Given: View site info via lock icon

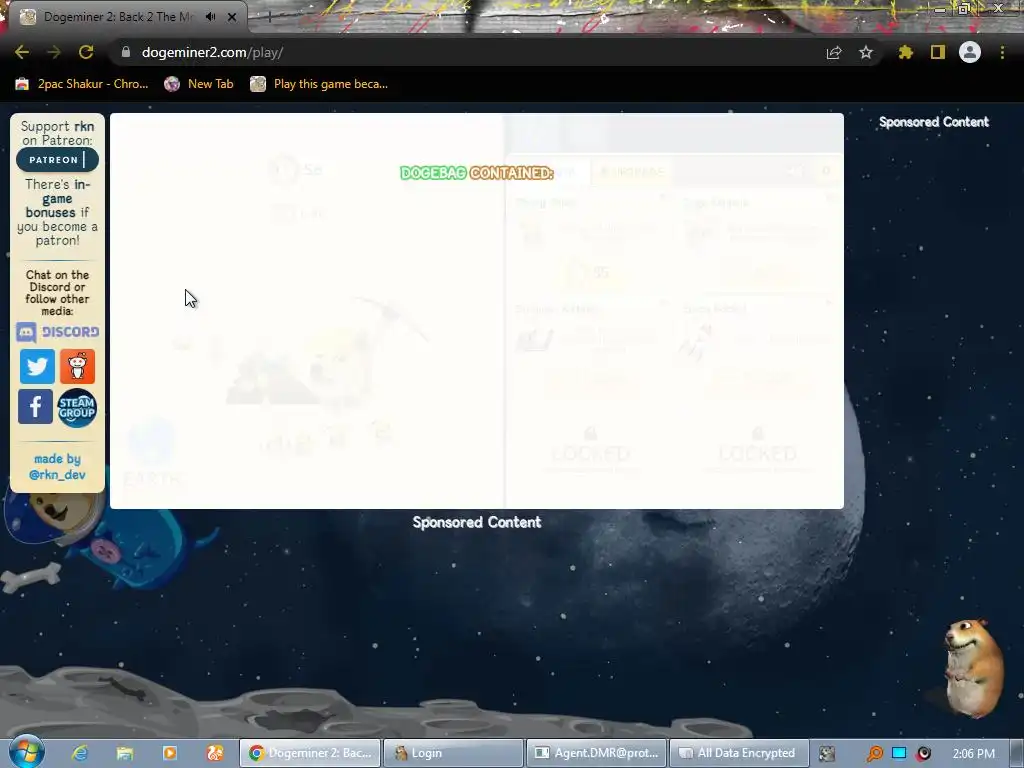Looking at the screenshot, I should pyautogui.click(x=126, y=52).
